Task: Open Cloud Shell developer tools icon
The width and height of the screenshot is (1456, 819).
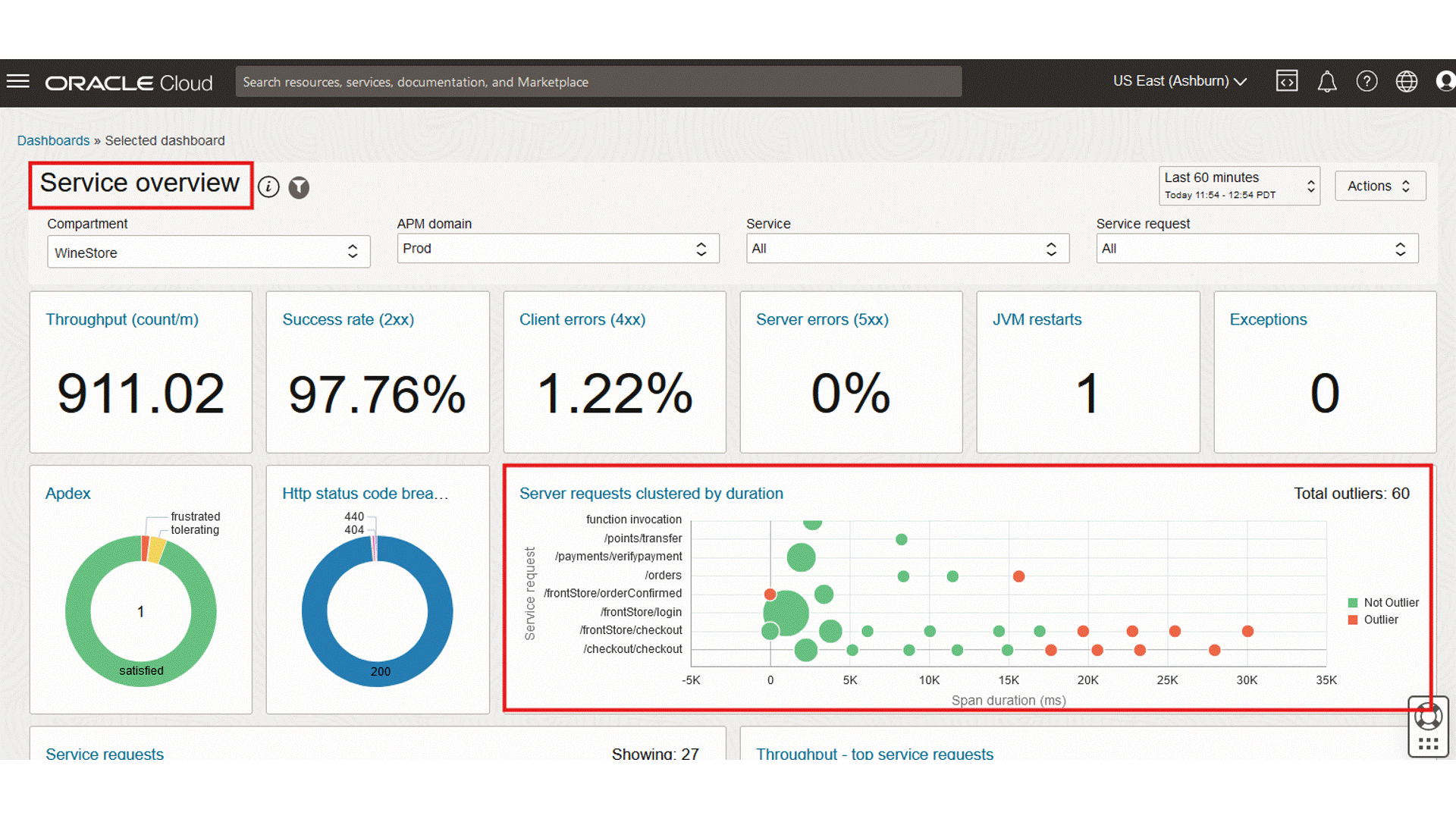Action: pos(1287,81)
